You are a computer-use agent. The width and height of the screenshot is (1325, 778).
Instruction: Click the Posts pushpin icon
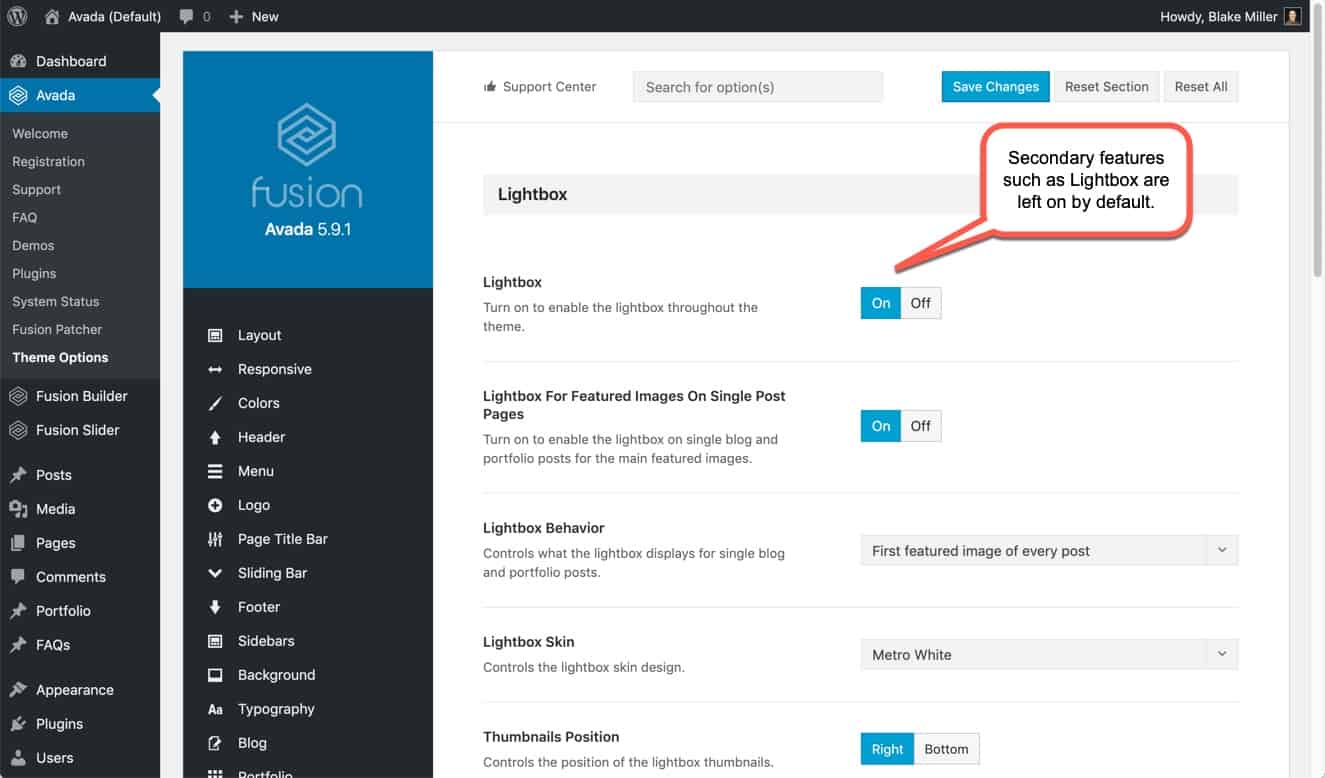point(18,475)
